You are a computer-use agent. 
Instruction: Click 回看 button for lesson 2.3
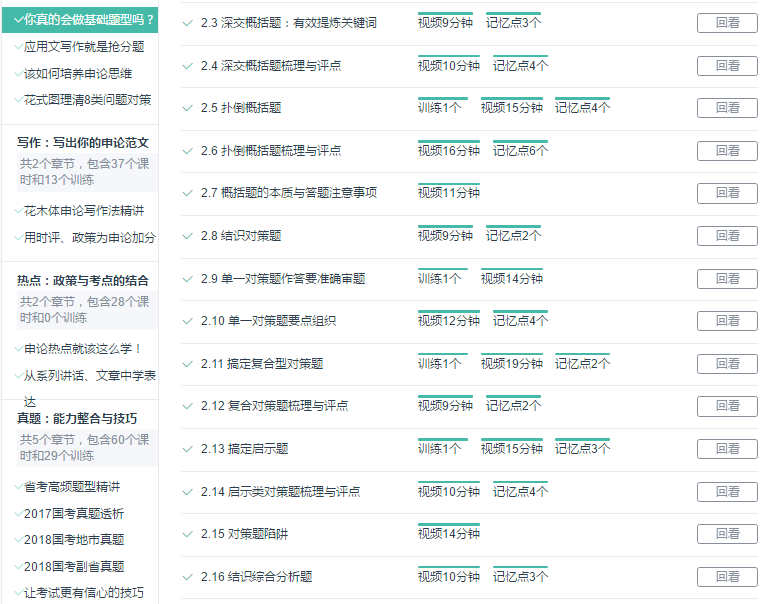[727, 23]
